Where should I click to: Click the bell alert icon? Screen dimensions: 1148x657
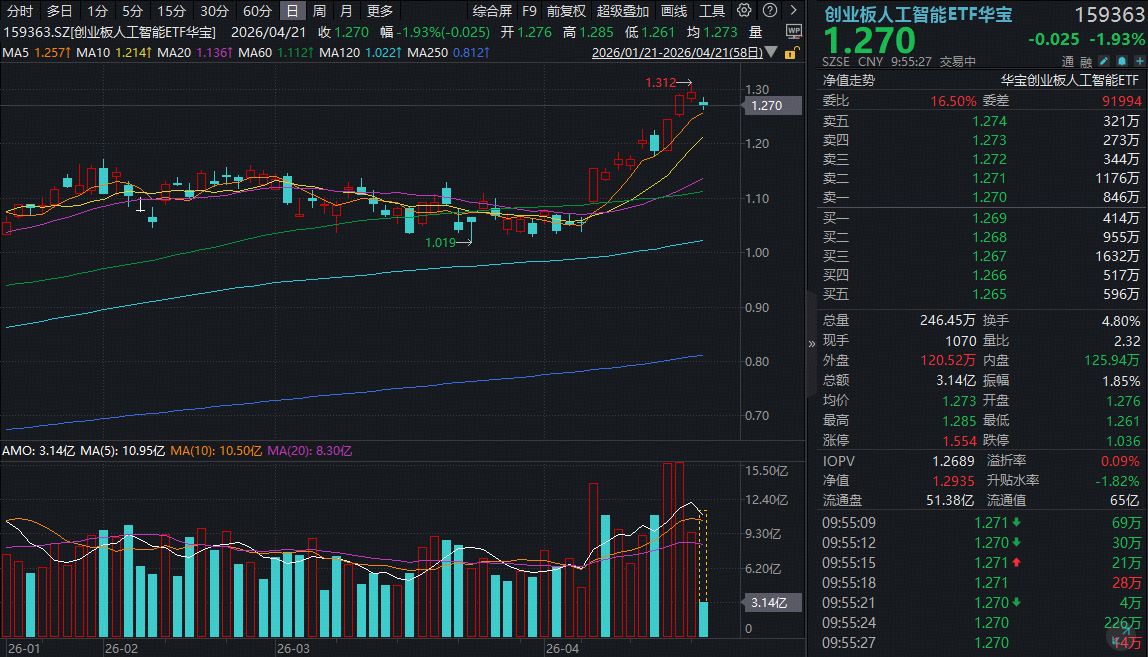pos(1120,61)
